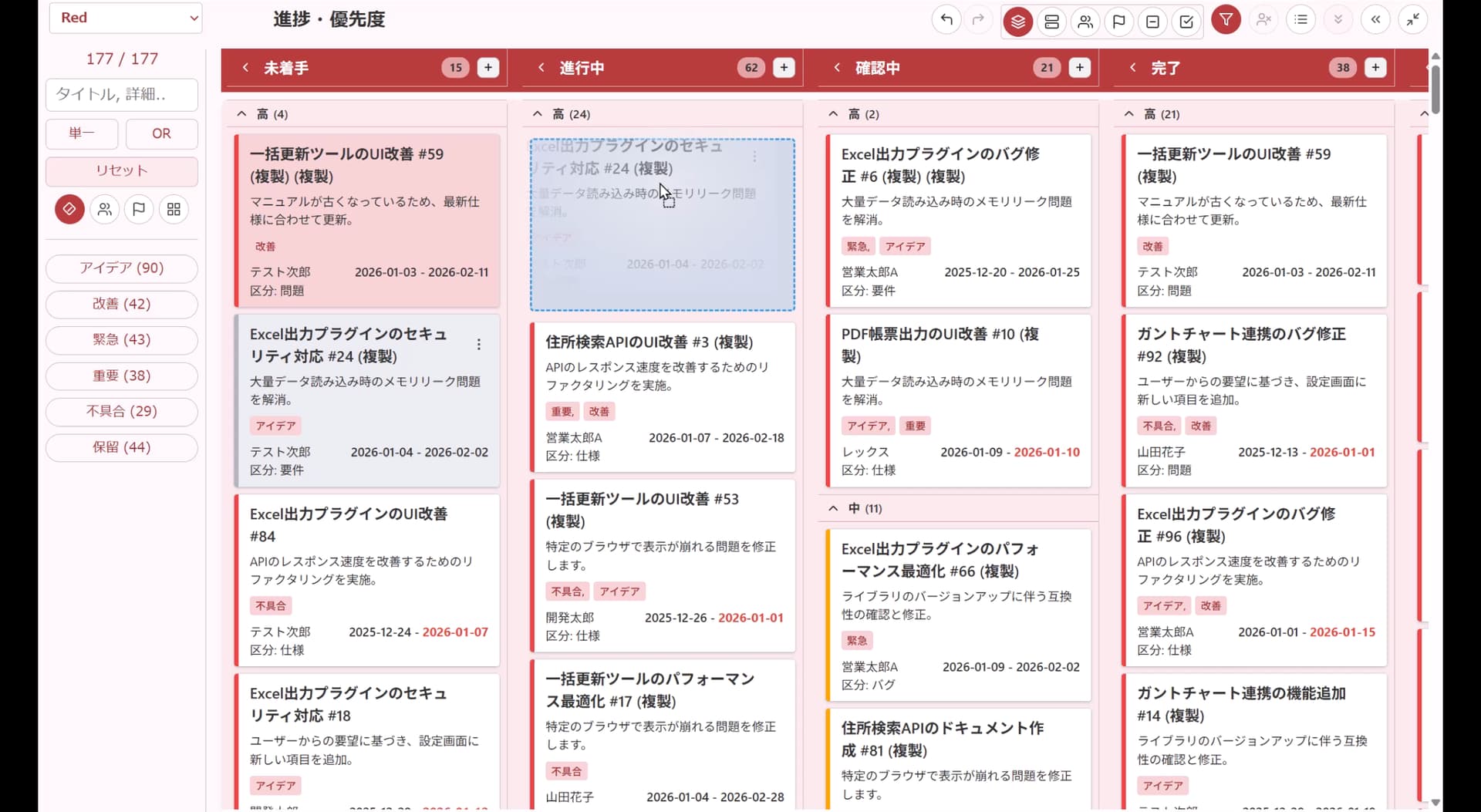1481x812 pixels.
Task: Click the undo arrow icon
Action: [946, 20]
